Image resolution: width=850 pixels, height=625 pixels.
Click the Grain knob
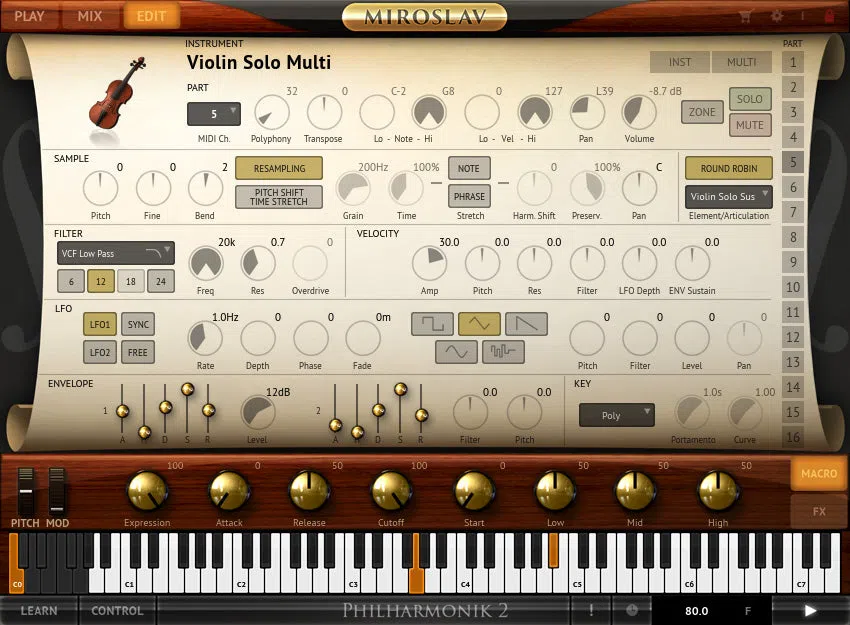point(353,189)
